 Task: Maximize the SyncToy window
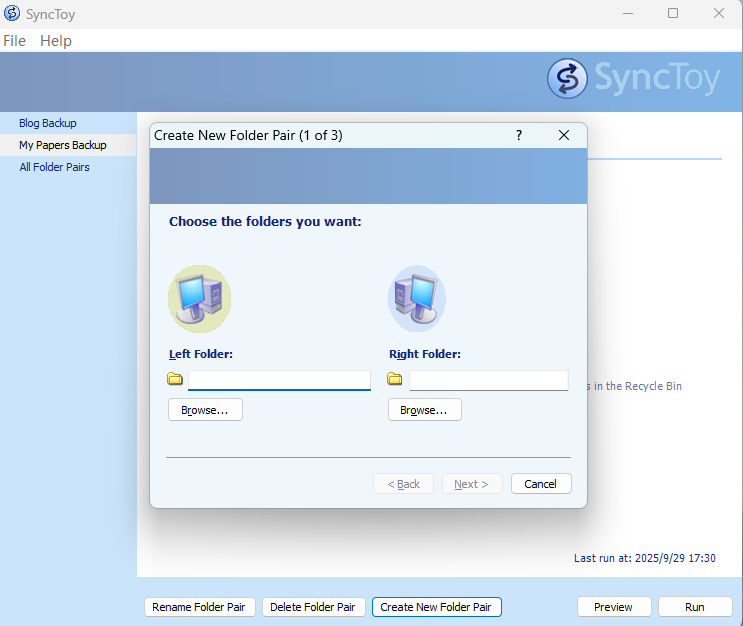point(673,13)
